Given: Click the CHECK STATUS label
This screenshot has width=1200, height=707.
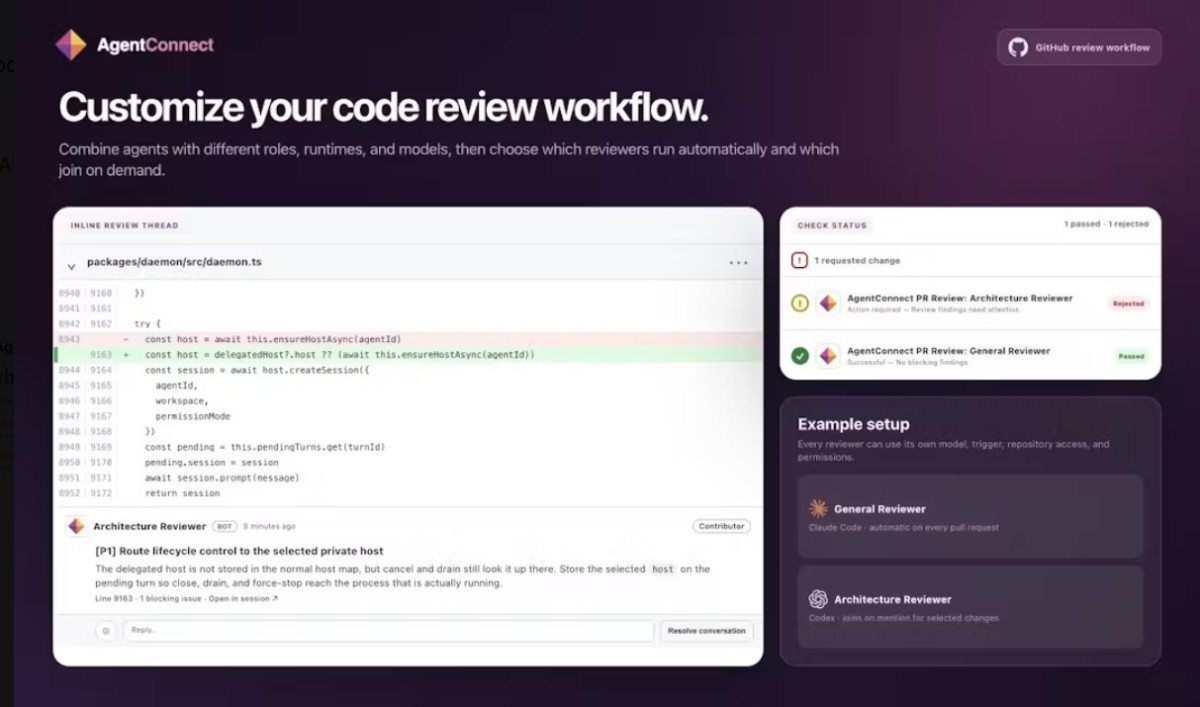Looking at the screenshot, I should tap(832, 225).
